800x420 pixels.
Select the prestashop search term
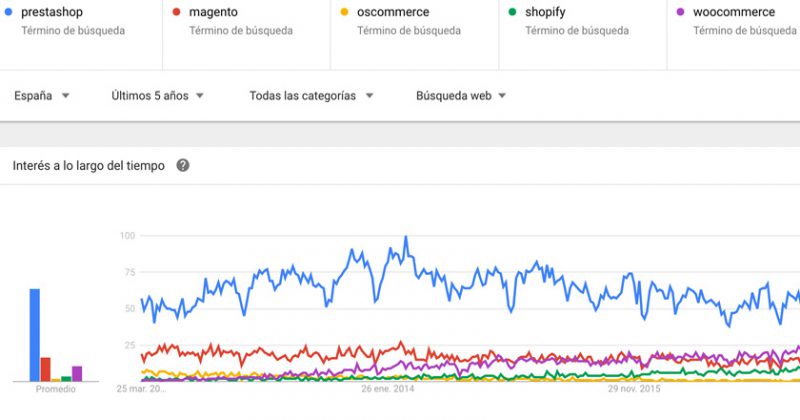point(51,13)
